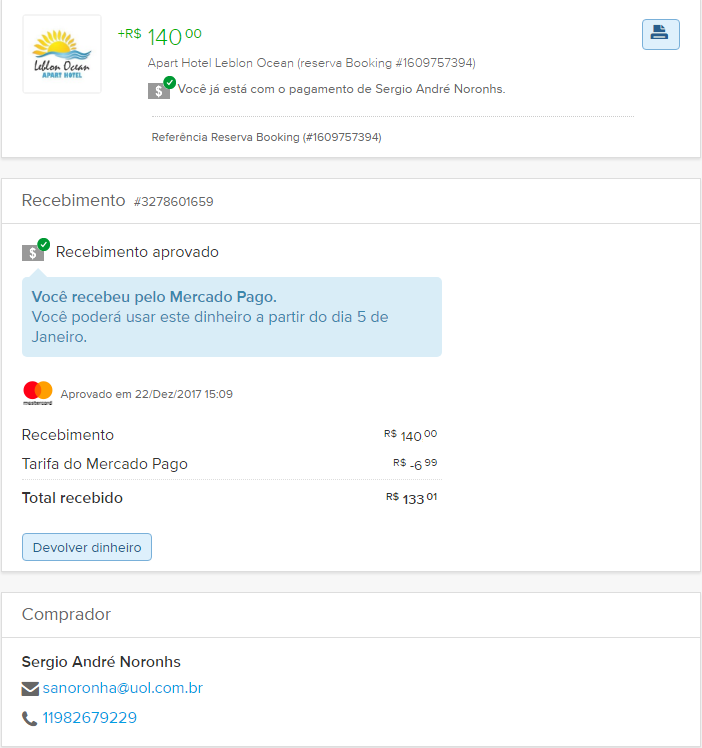Click the Devolver dinheiro button
The width and height of the screenshot is (702, 748).
tap(87, 547)
